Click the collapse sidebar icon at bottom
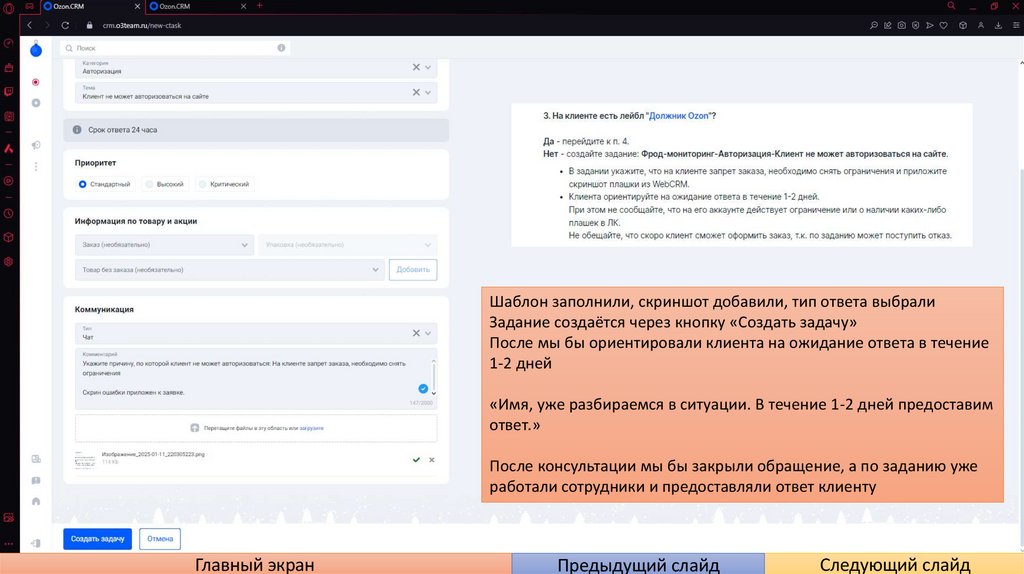The image size is (1024, 574). tap(36, 543)
